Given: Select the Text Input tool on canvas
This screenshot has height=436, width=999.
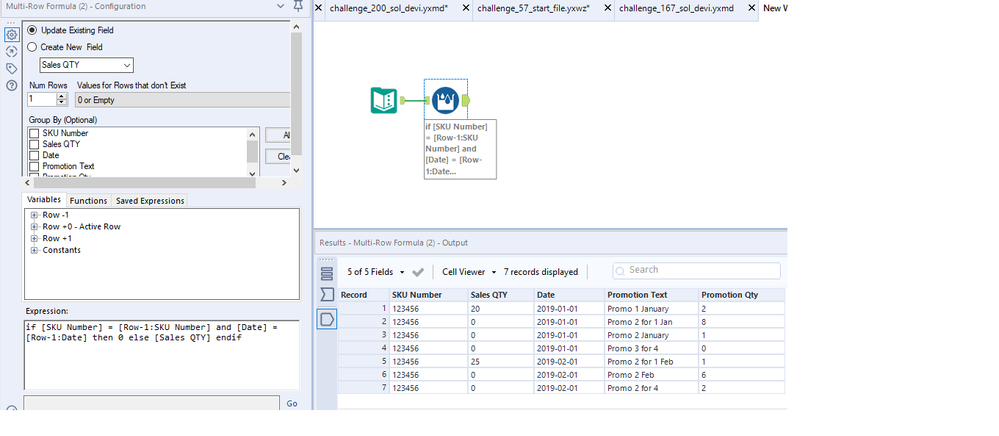Looking at the screenshot, I should 384,100.
